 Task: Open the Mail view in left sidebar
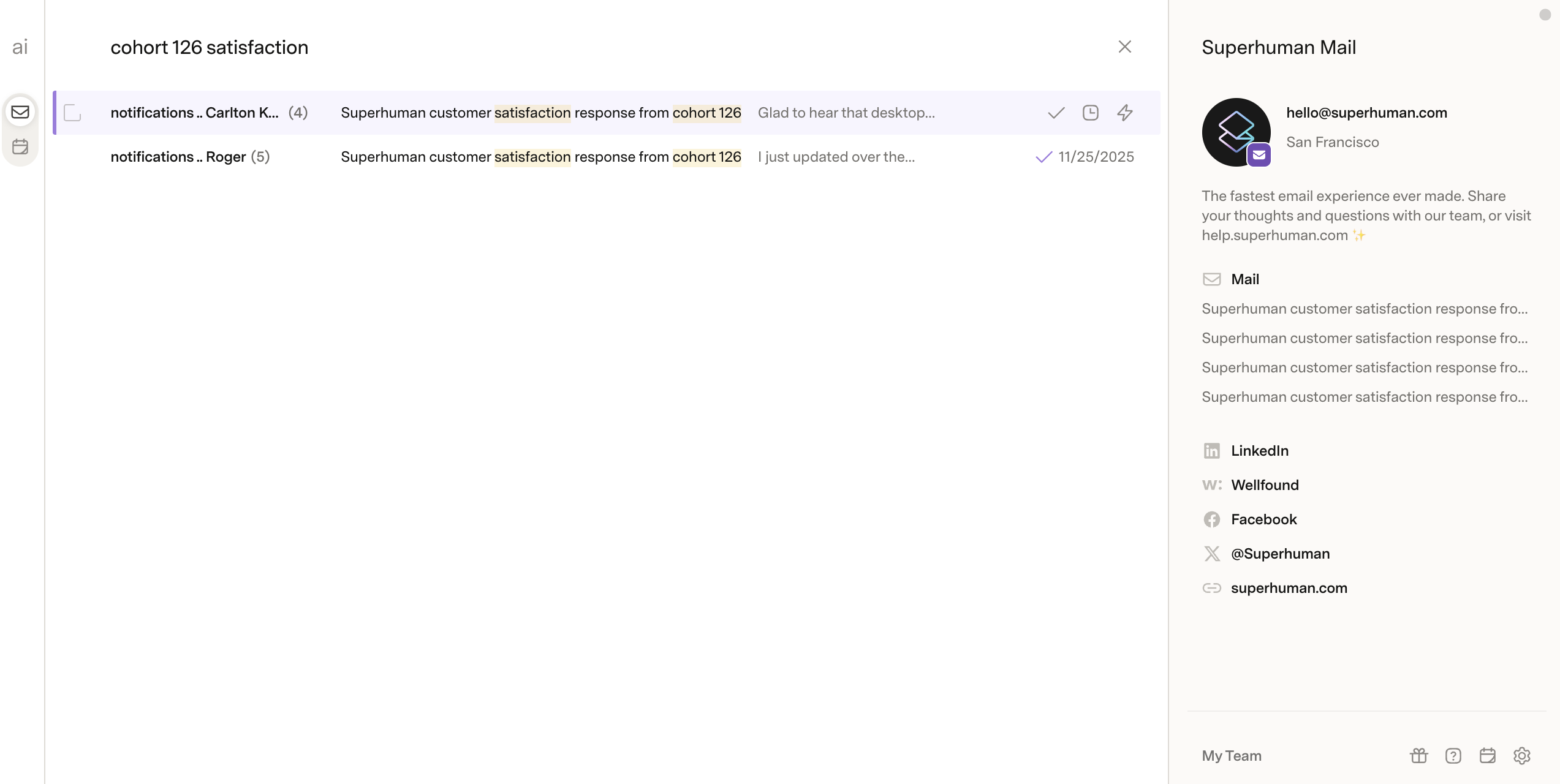pos(20,112)
